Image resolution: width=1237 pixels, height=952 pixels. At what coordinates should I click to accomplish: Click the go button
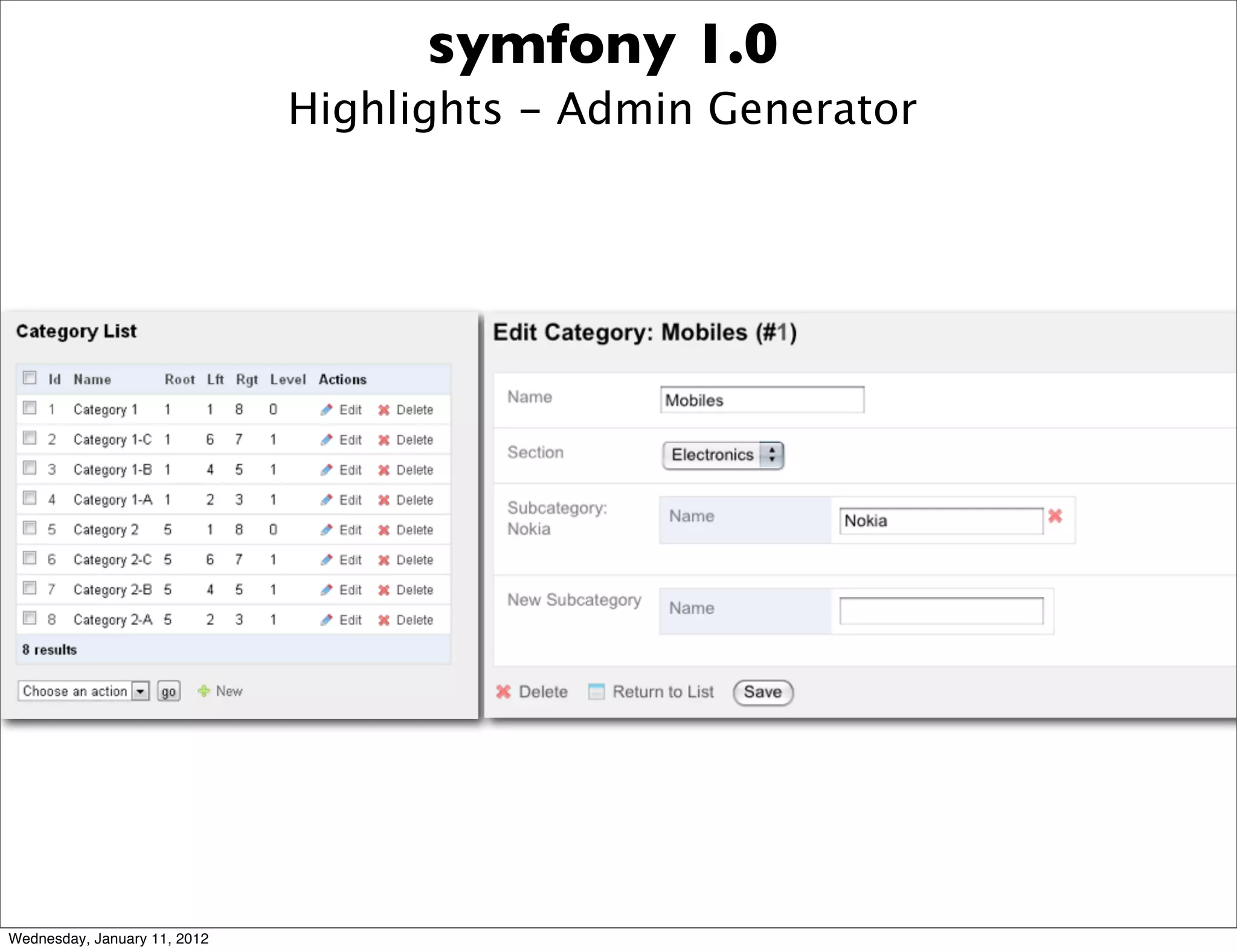(169, 691)
